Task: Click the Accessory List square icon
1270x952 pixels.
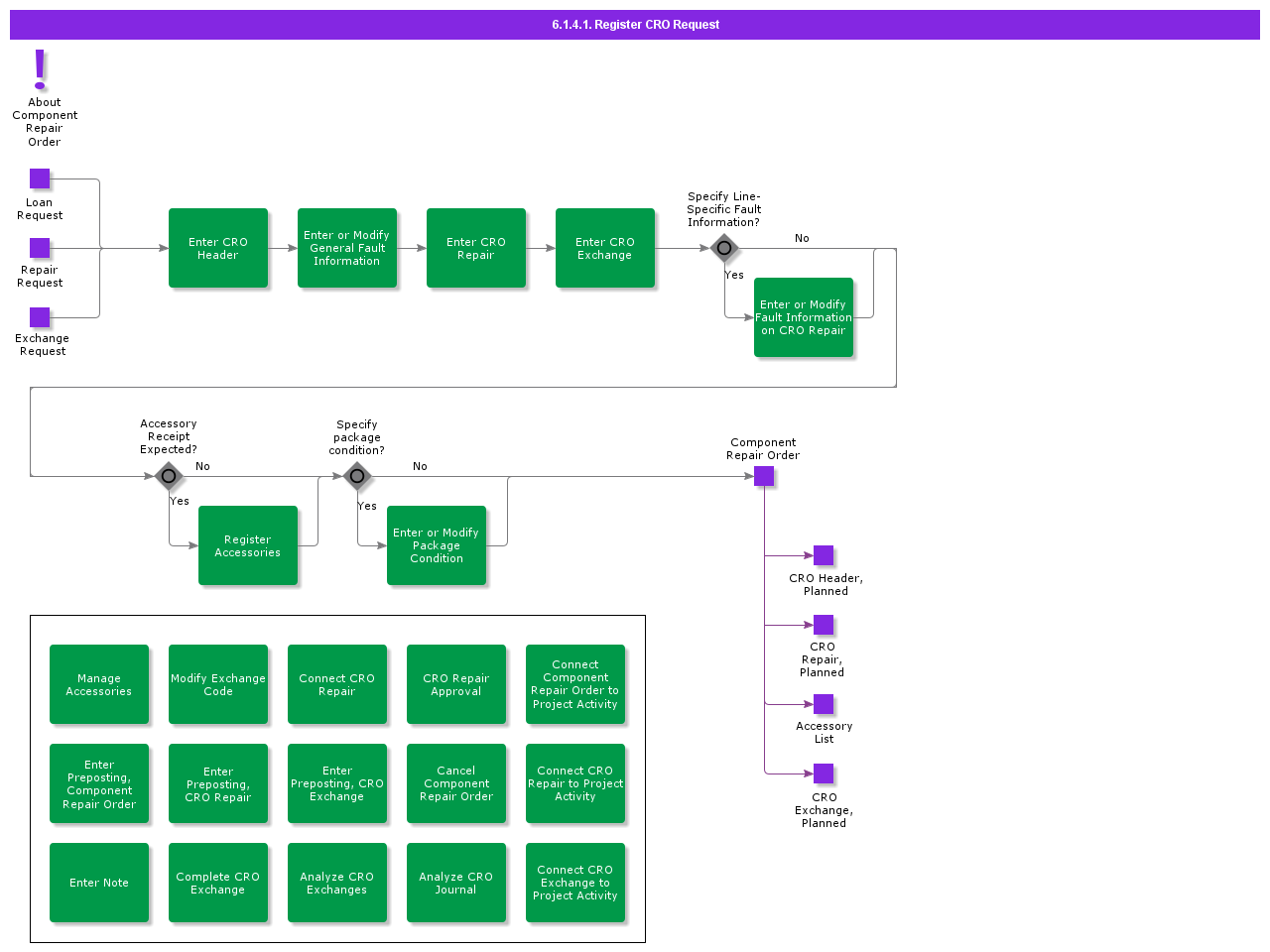Action: [x=824, y=704]
